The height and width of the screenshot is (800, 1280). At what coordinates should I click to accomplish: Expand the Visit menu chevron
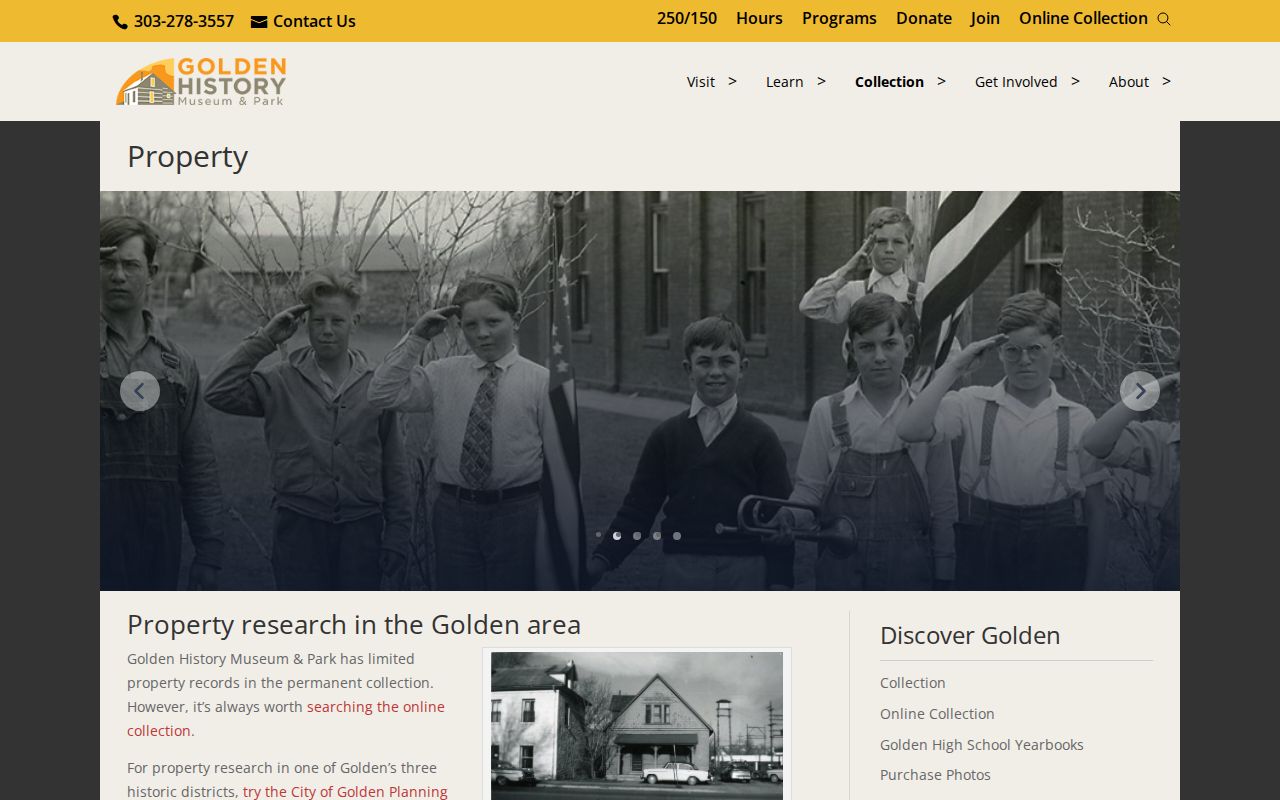[732, 81]
